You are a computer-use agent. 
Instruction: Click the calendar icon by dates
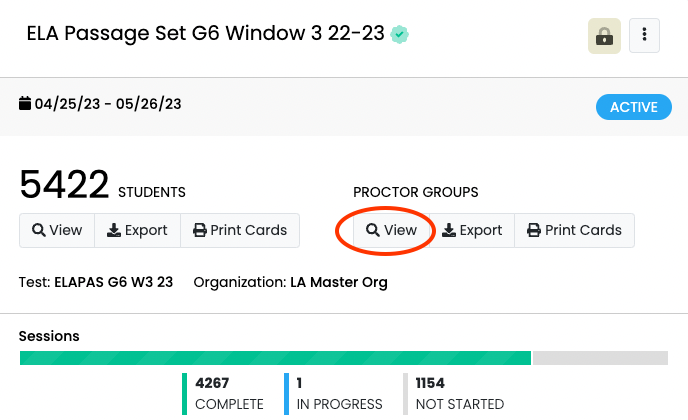[x=25, y=103]
